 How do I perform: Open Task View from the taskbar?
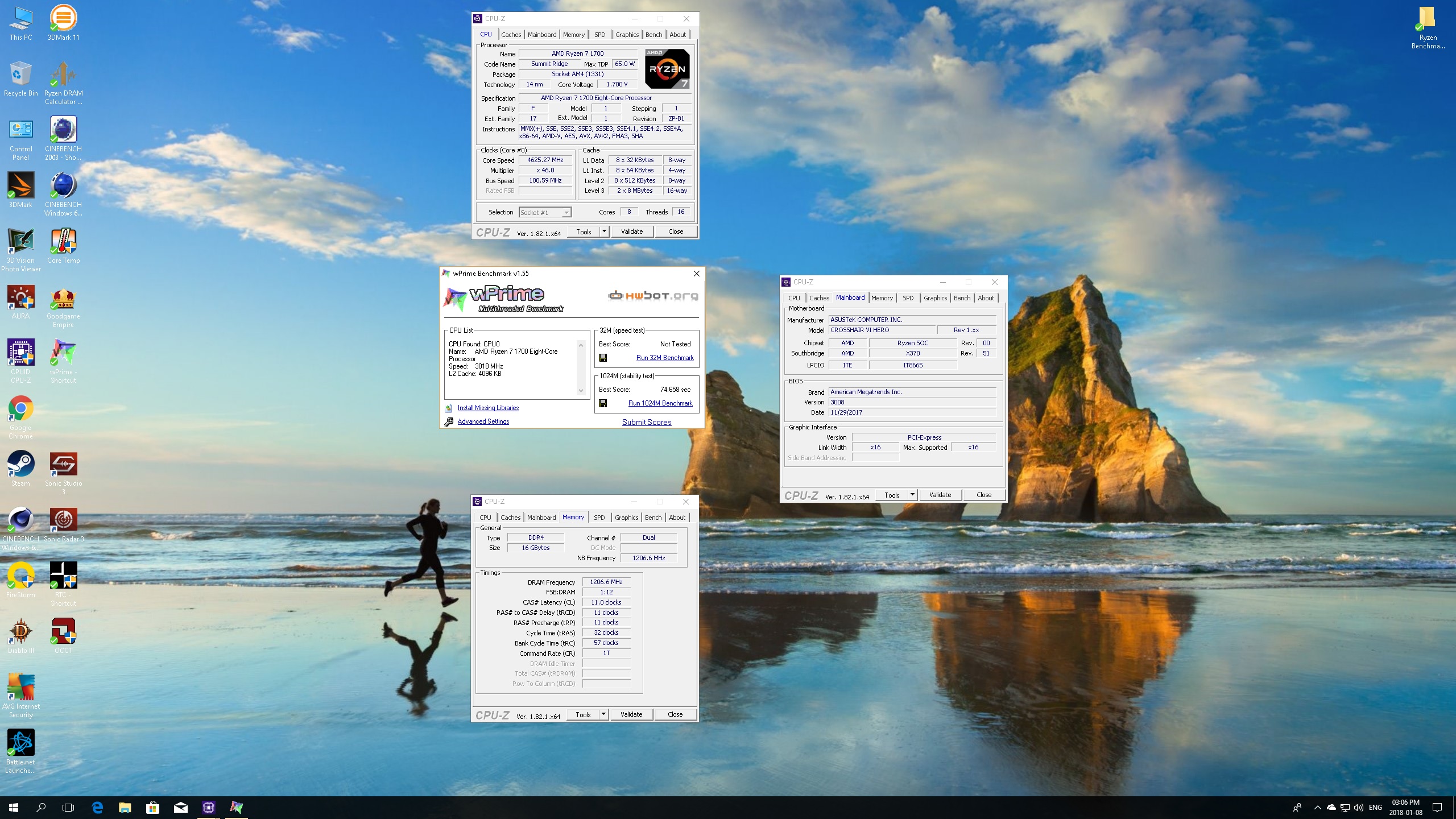[x=68, y=807]
